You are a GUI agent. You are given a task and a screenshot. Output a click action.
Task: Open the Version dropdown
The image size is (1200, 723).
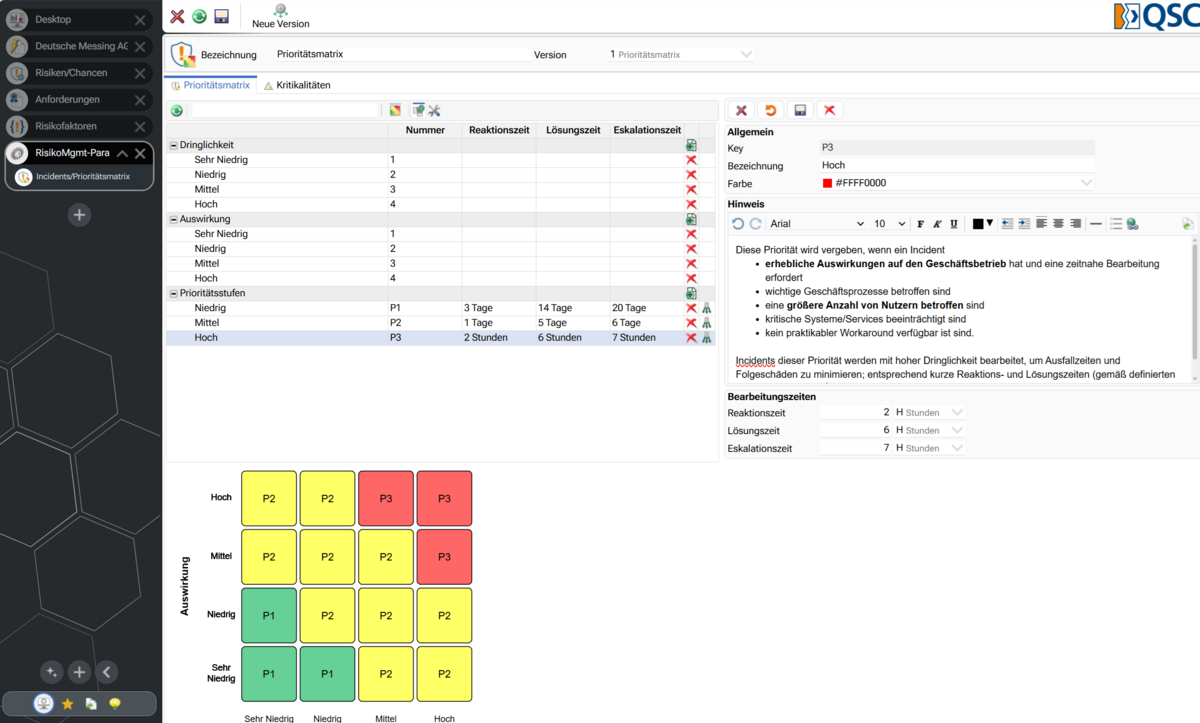746,55
